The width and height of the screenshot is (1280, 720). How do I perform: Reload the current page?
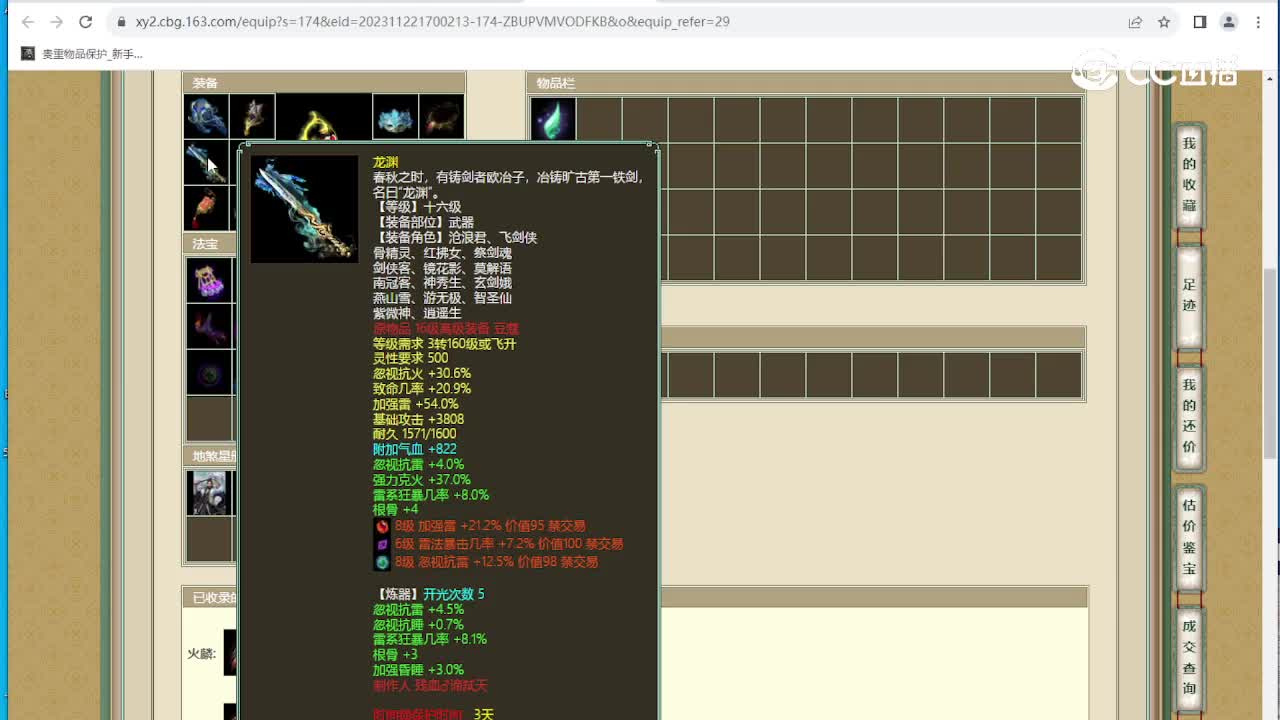coord(86,22)
